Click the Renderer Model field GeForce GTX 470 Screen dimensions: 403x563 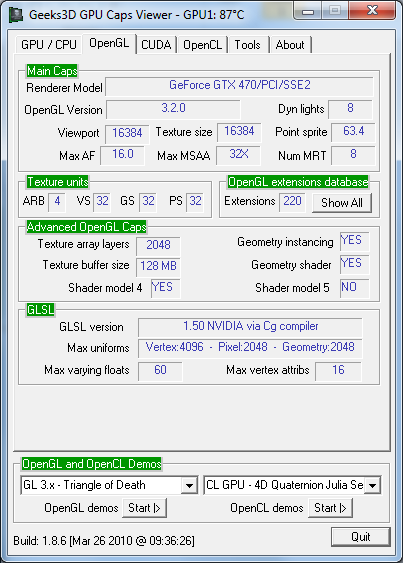[240, 87]
